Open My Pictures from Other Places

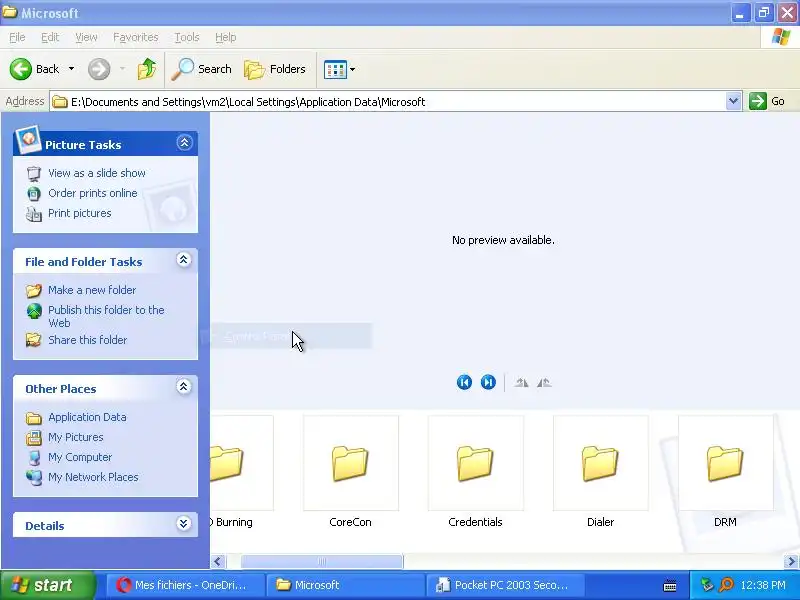pyautogui.click(x=76, y=437)
